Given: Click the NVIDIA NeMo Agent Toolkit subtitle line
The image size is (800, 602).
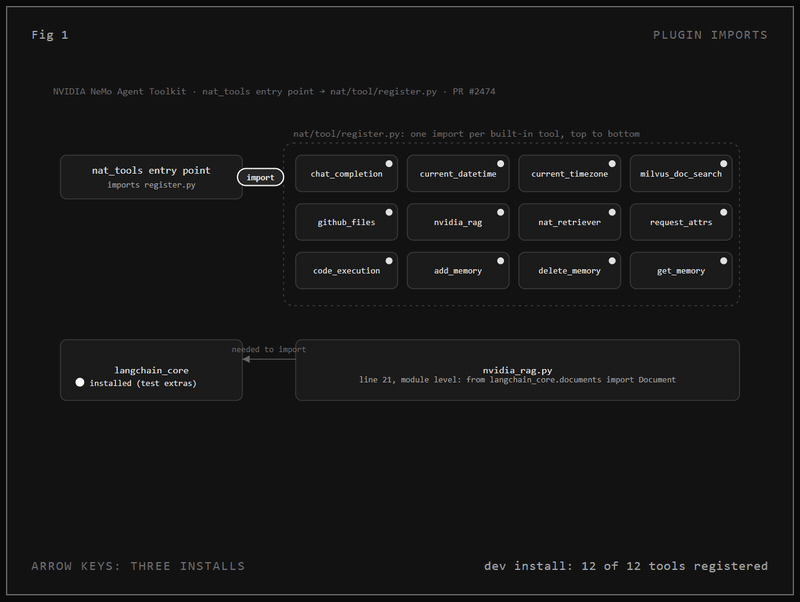Looking at the screenshot, I should [x=274, y=91].
